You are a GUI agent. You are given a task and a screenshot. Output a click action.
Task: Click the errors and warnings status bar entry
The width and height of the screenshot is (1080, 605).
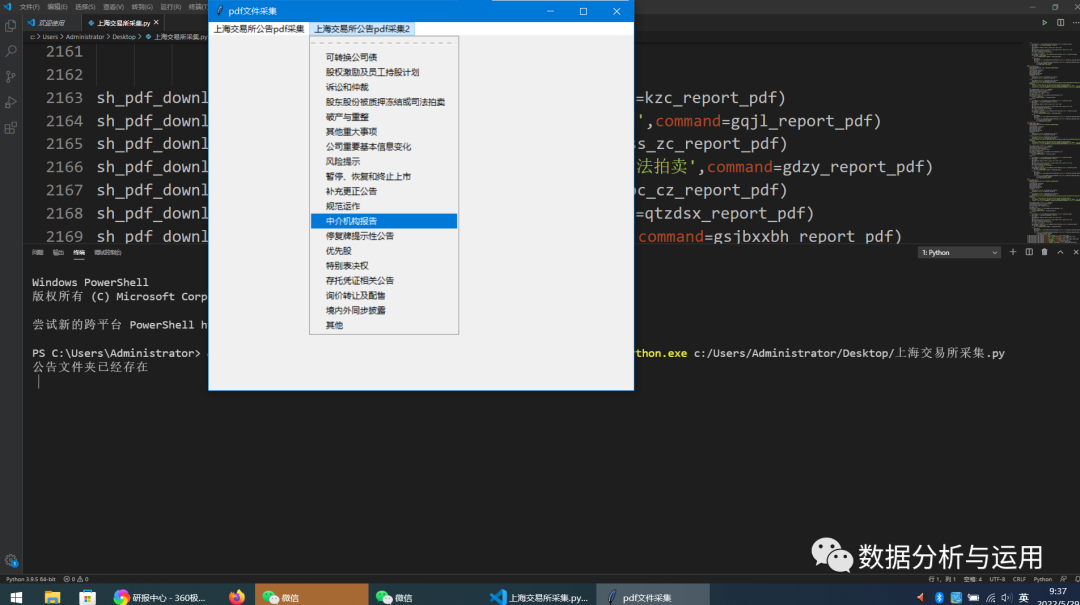[76, 580]
